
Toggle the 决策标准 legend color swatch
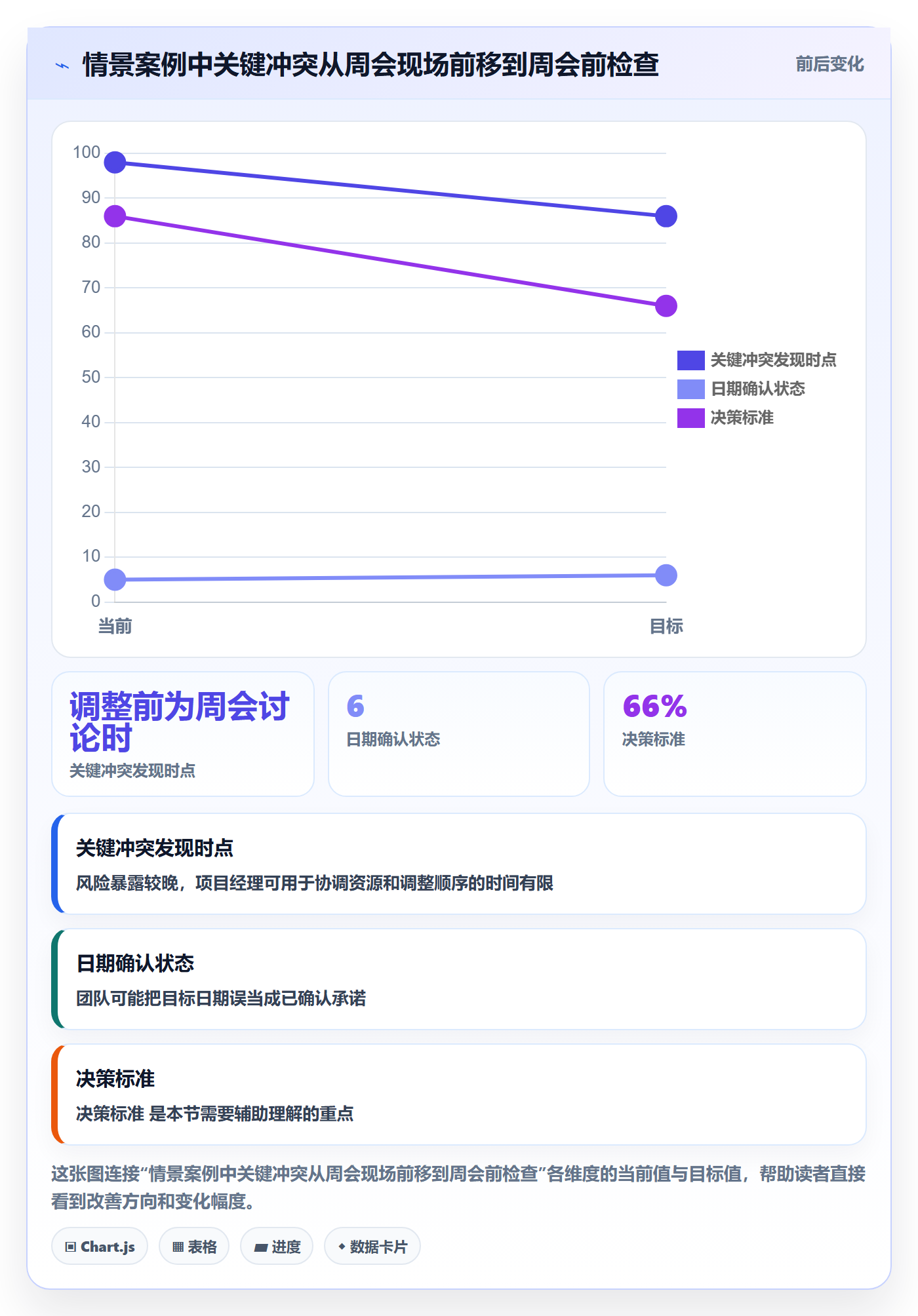coord(690,417)
